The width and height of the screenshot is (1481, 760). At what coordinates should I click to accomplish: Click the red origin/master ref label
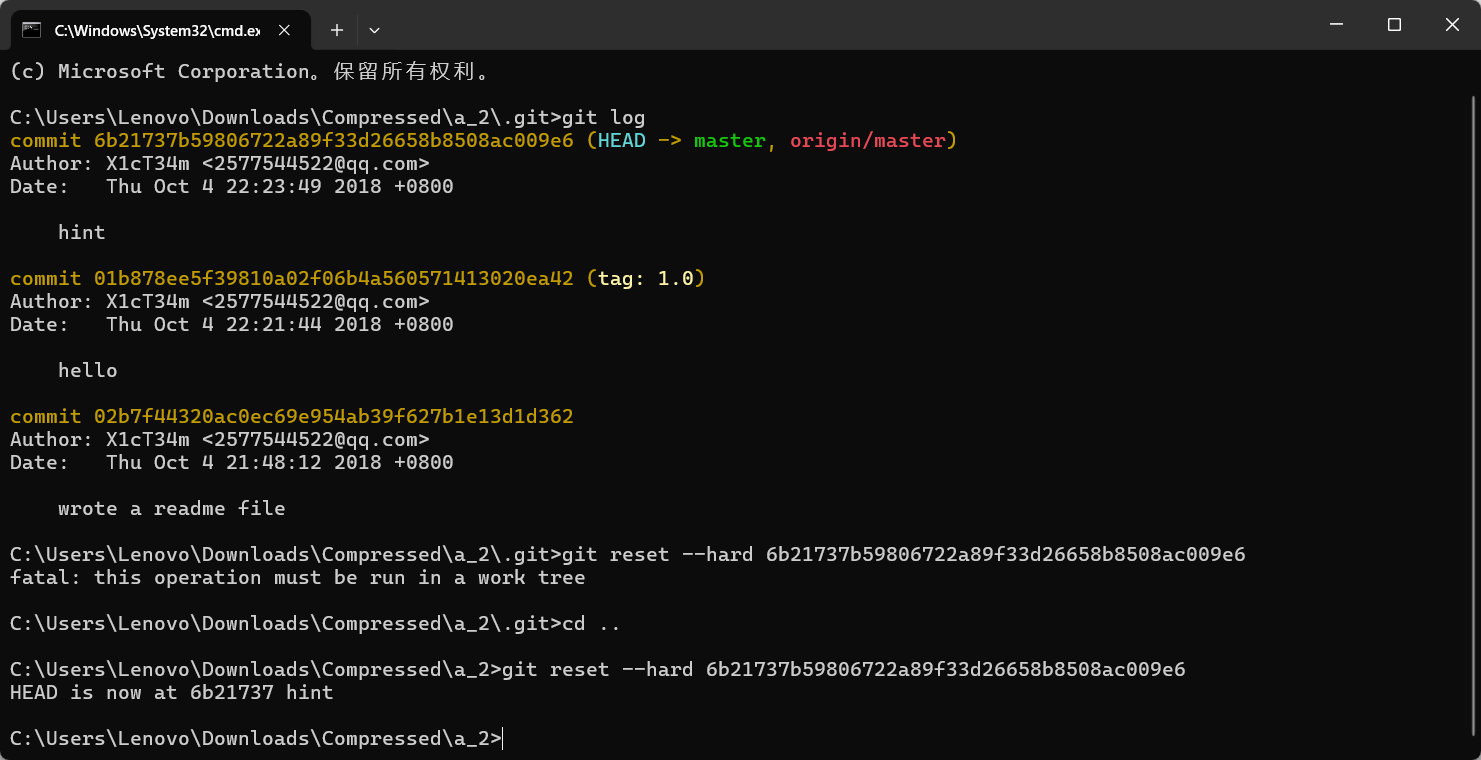coord(867,141)
